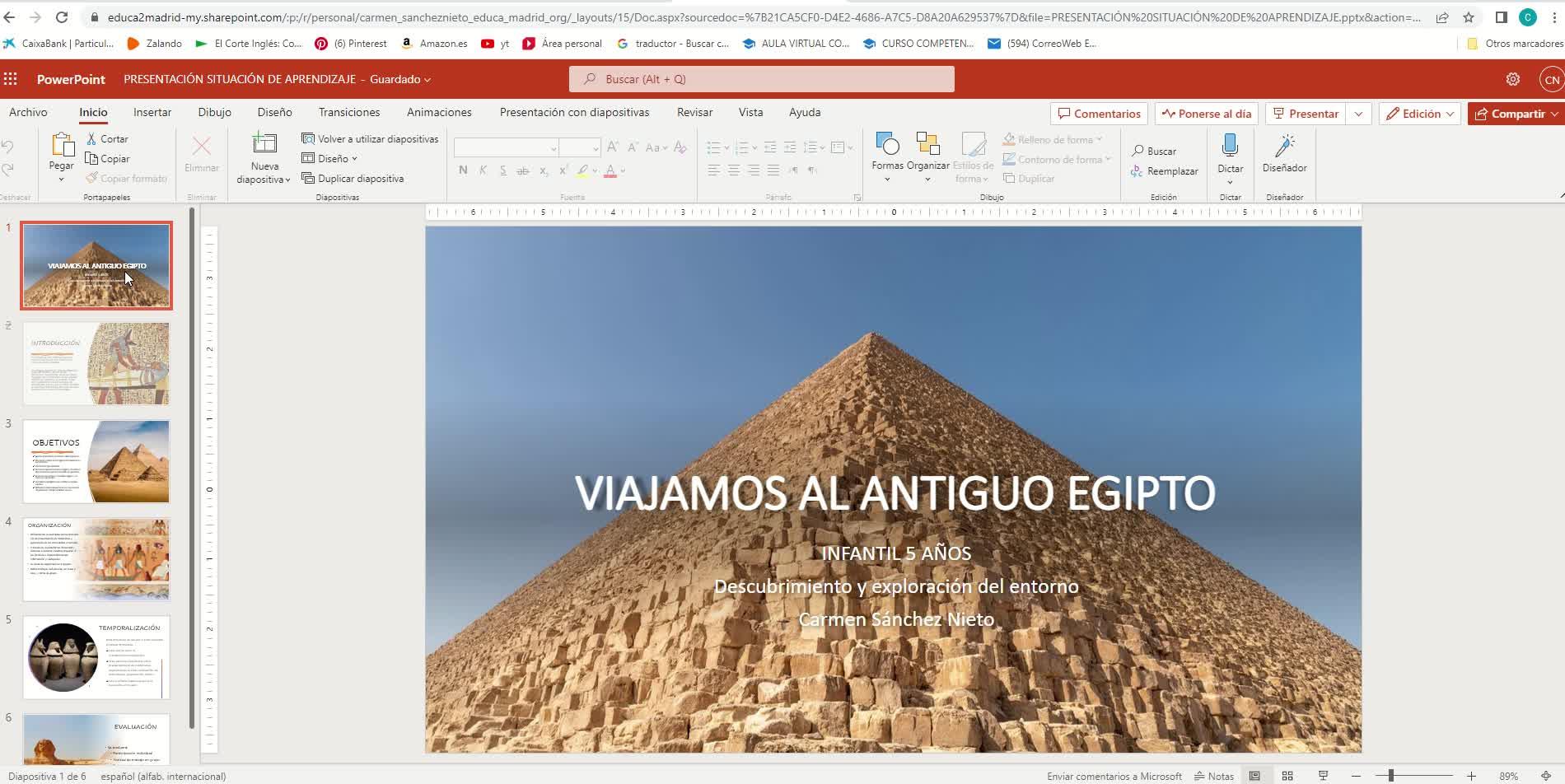1565x784 pixels.
Task: Open the Formas shapes gallery
Action: click(x=887, y=146)
